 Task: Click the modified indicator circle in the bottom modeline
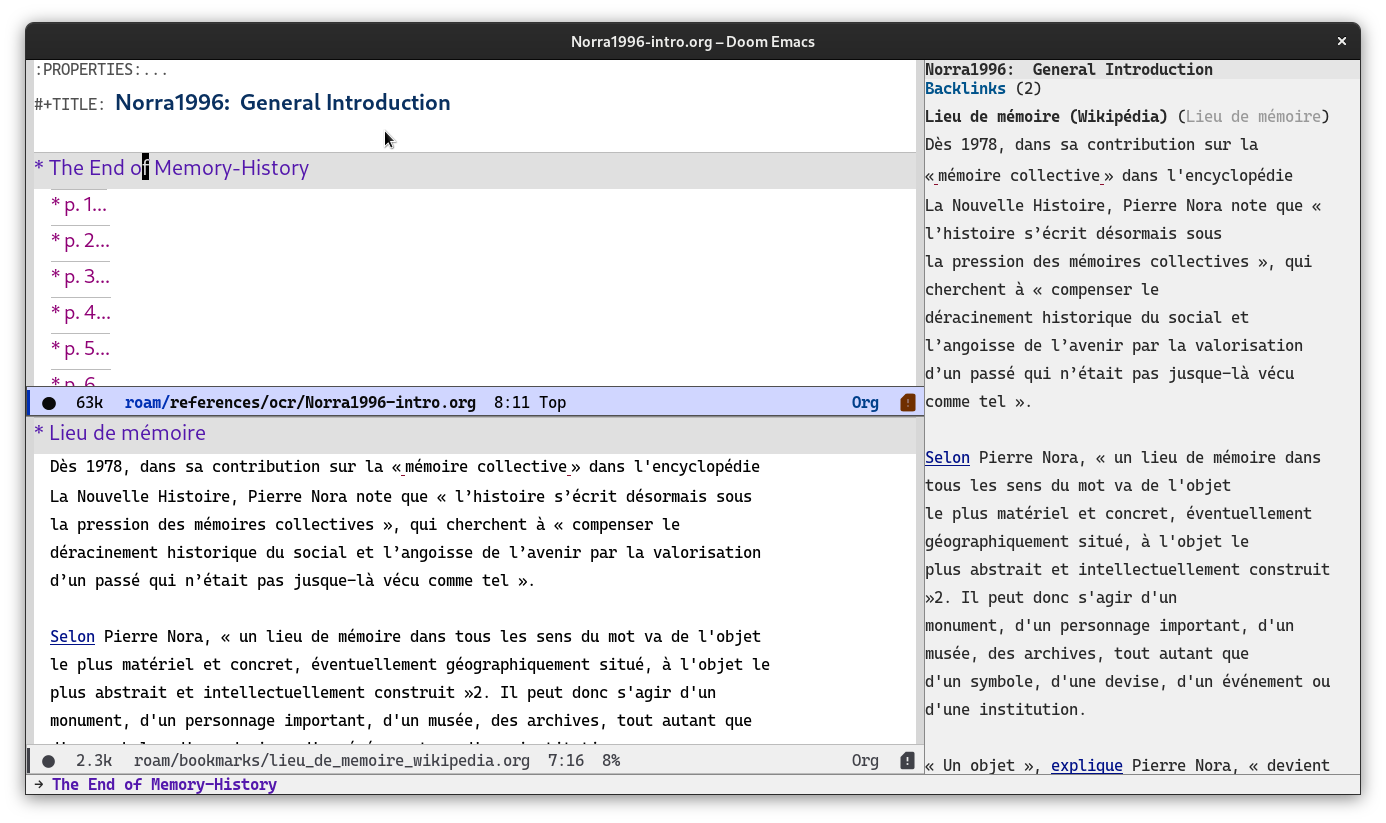tap(49, 760)
